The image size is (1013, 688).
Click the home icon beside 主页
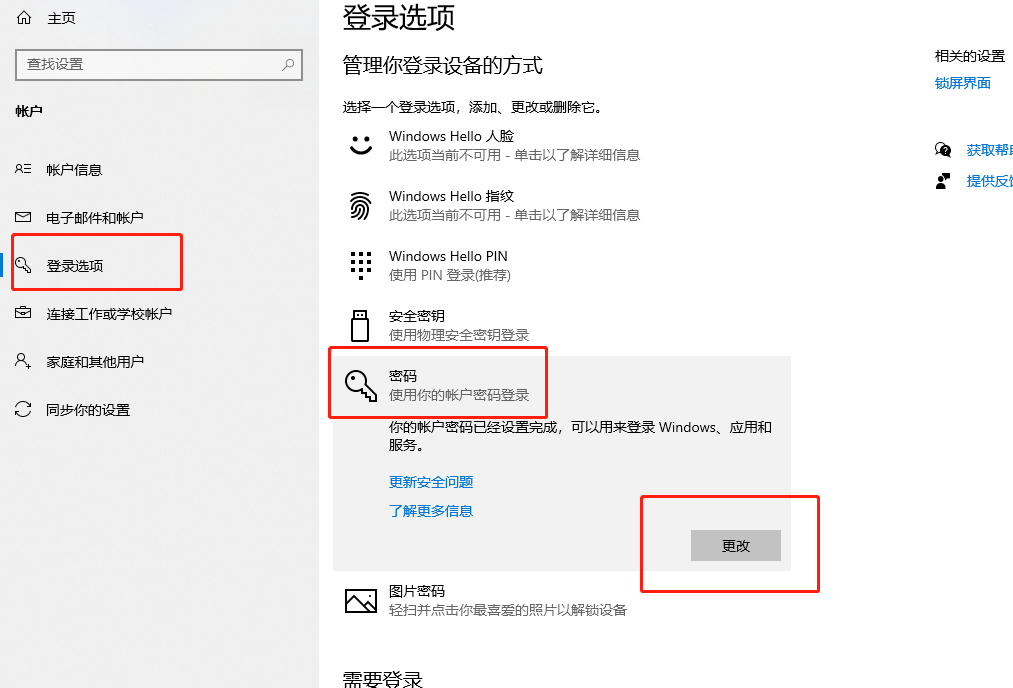coord(24,17)
